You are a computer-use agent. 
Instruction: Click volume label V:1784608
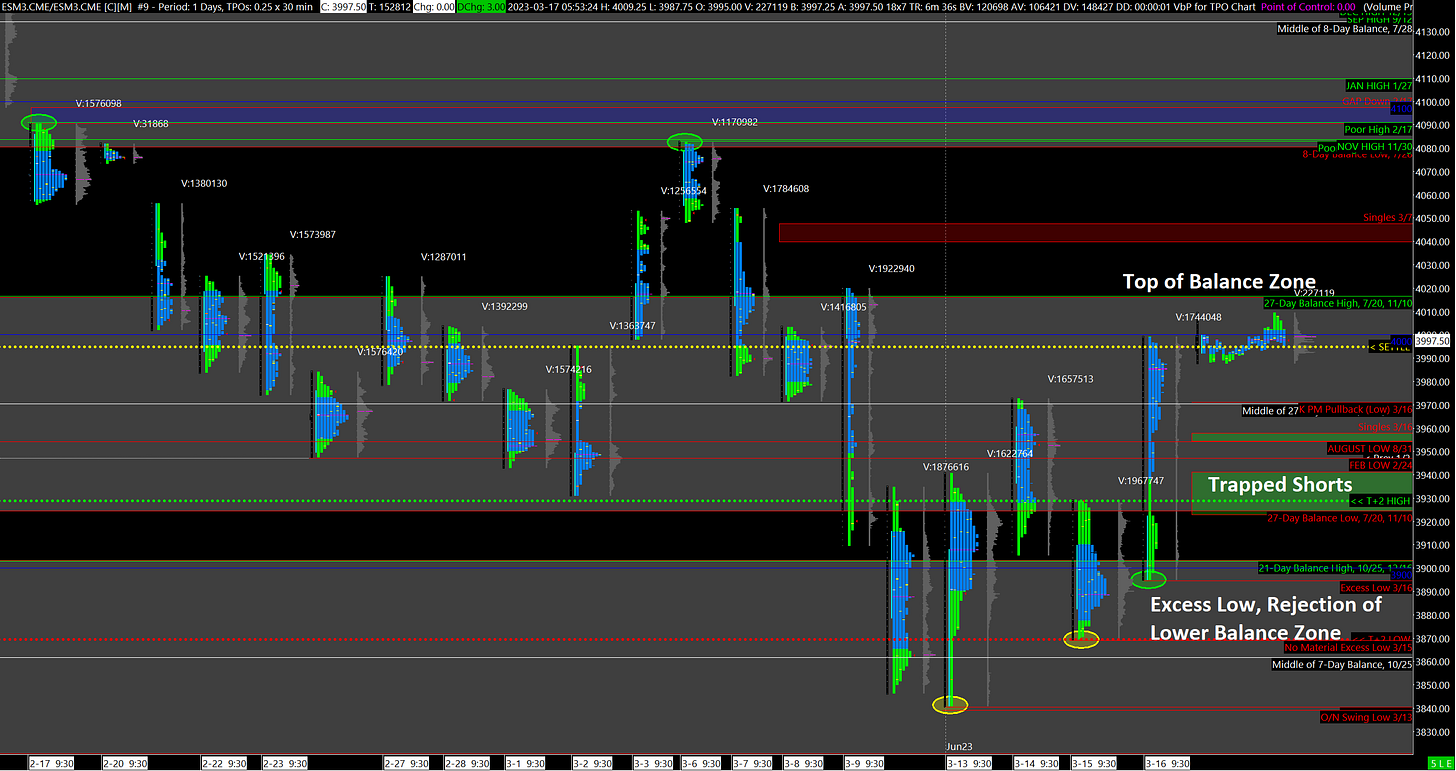[x=786, y=188]
